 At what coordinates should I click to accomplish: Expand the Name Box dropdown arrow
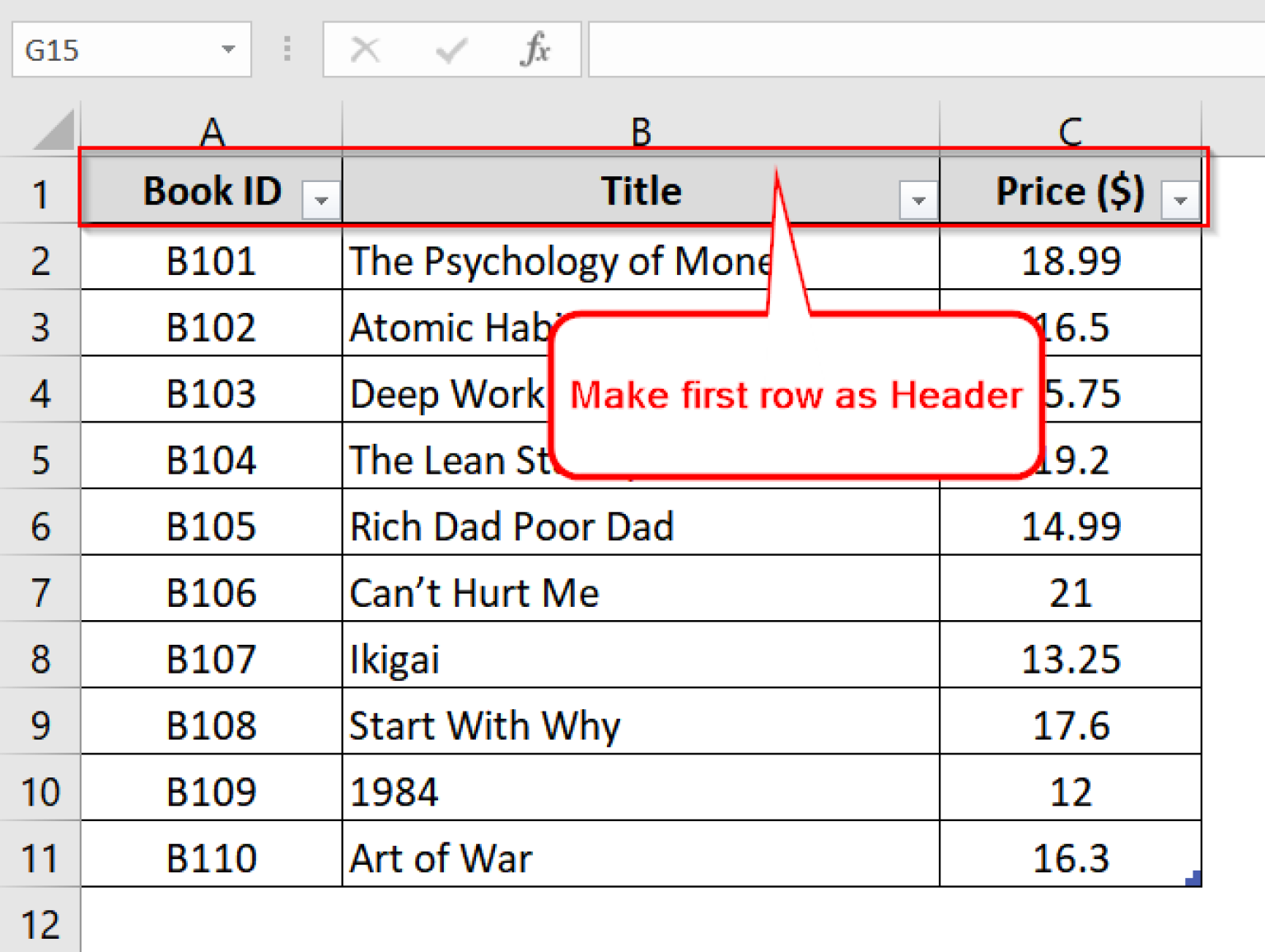(x=228, y=49)
